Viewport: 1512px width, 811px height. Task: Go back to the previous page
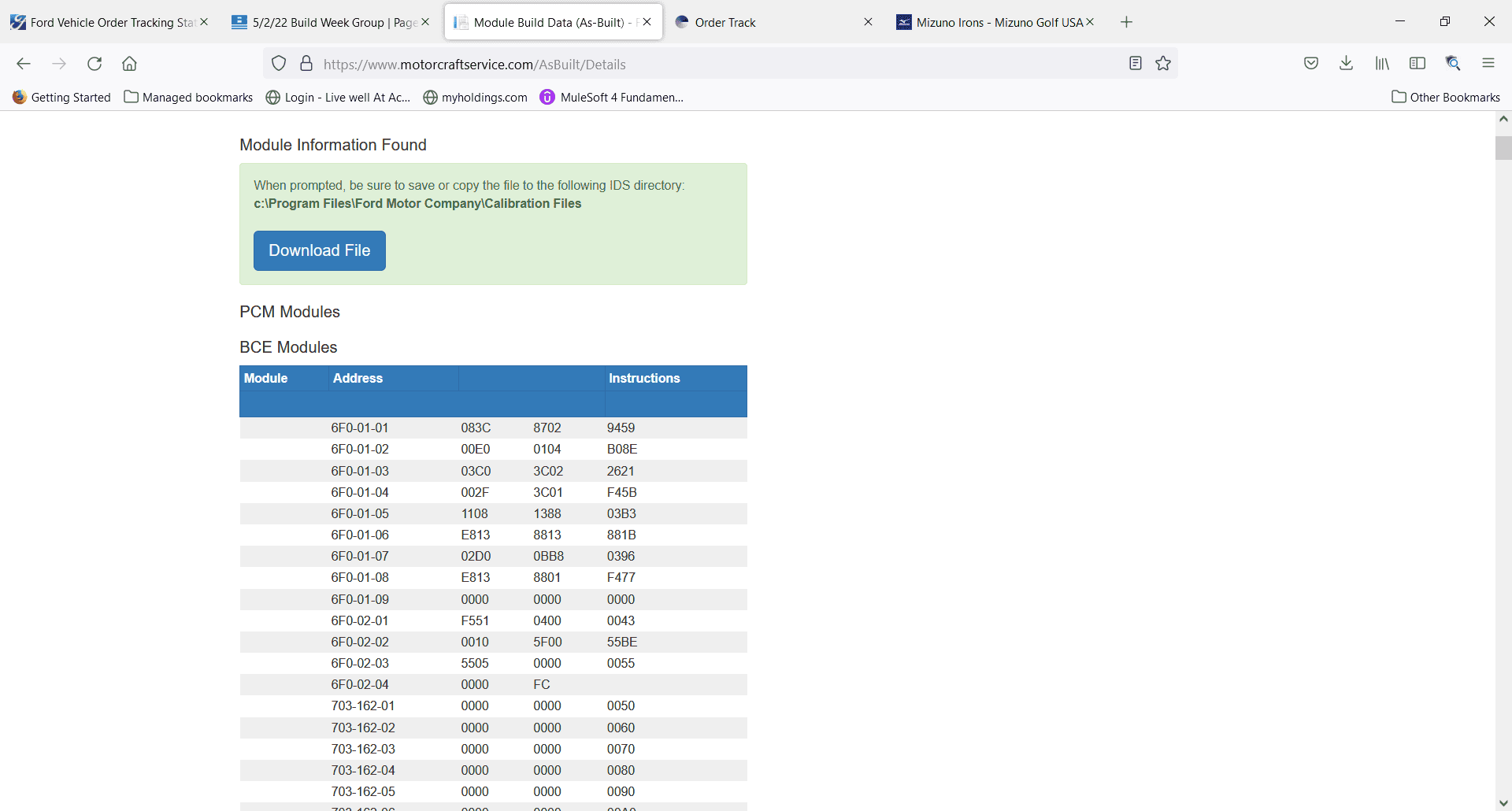(24, 64)
